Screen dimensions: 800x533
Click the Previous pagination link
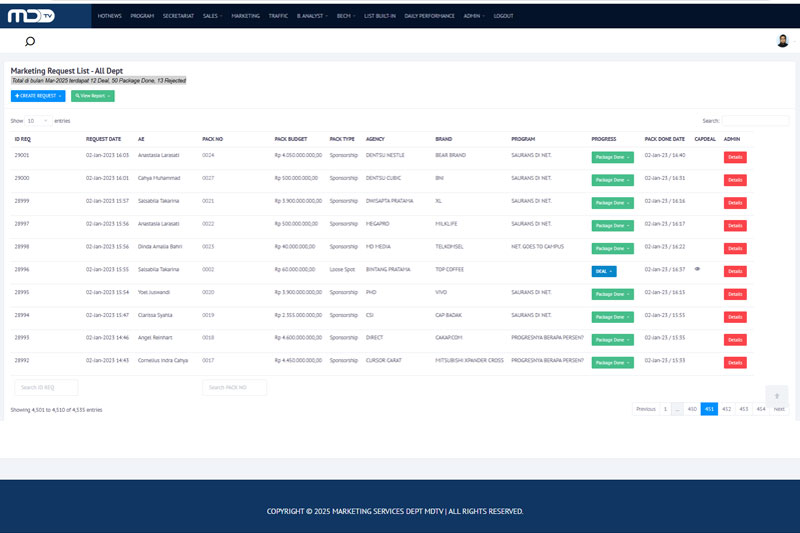point(646,409)
